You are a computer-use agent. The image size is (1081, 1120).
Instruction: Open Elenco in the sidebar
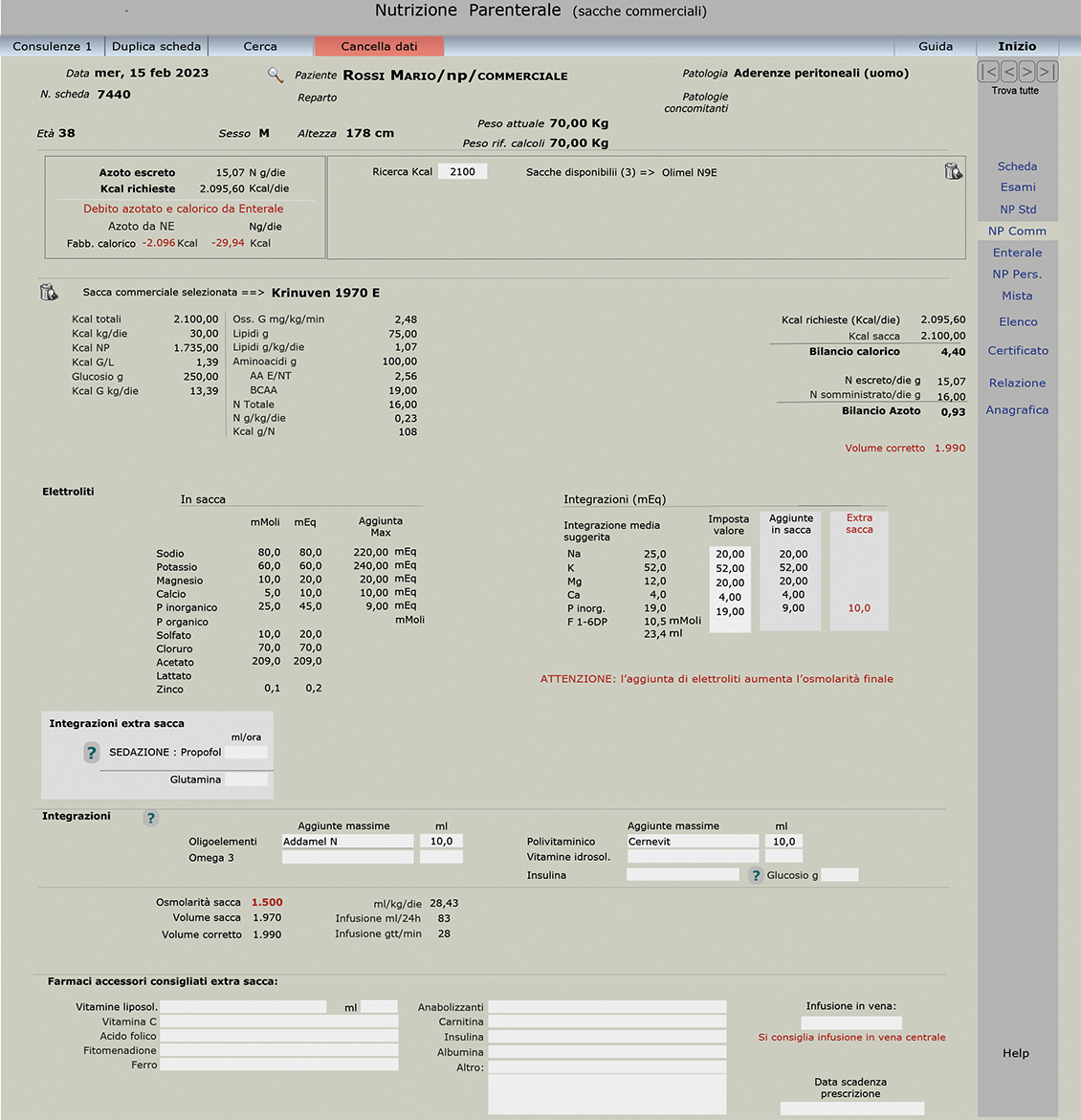[1018, 322]
